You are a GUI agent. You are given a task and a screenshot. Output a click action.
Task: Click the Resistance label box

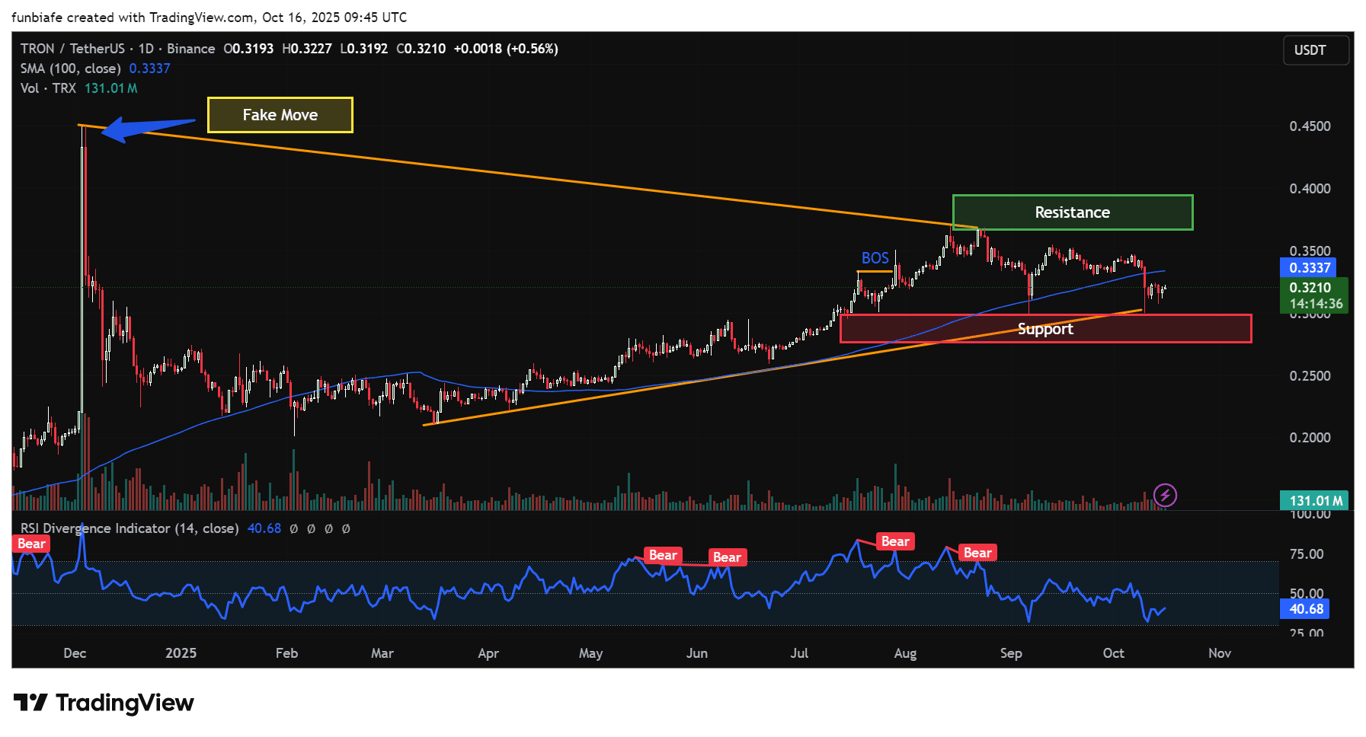1072,212
